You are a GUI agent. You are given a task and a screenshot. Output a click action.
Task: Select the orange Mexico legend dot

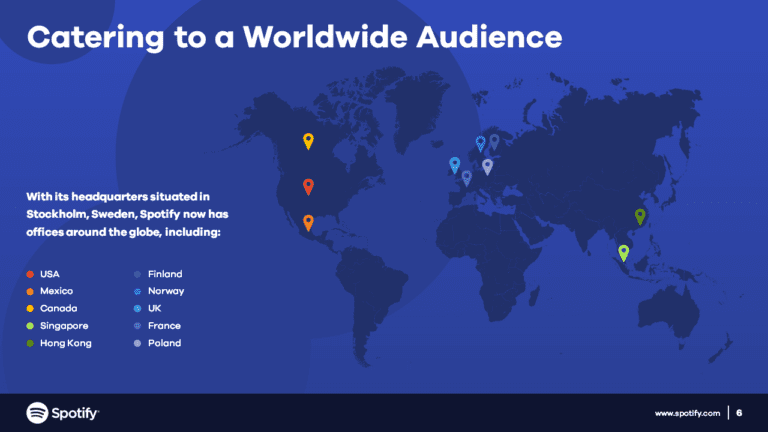[x=30, y=291]
